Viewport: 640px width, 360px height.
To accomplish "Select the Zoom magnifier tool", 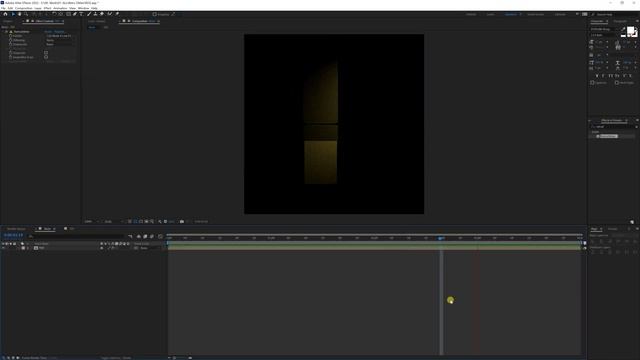I will click(x=26, y=14).
